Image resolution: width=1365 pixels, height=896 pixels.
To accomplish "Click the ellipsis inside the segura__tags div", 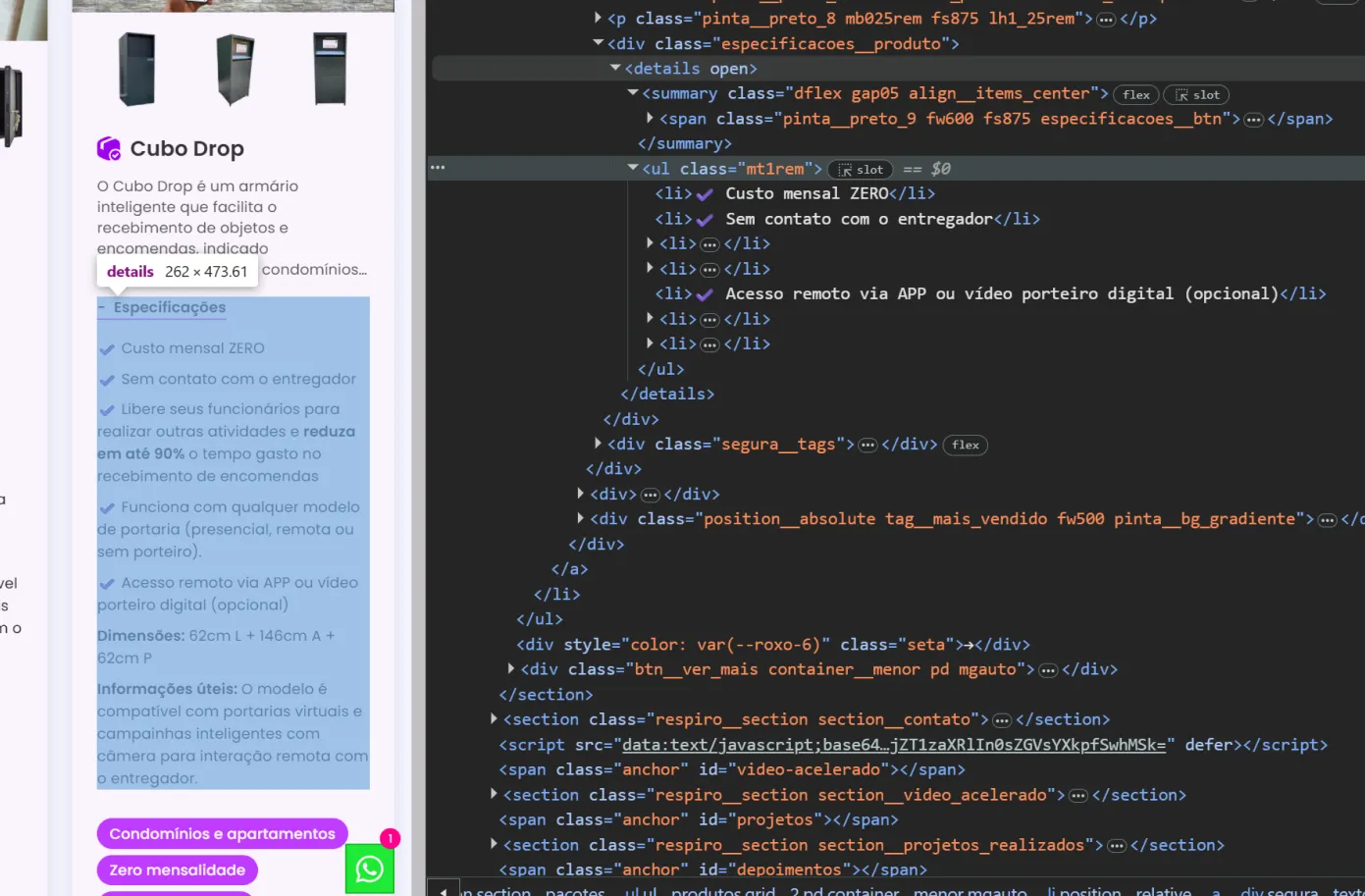I will pos(867,445).
